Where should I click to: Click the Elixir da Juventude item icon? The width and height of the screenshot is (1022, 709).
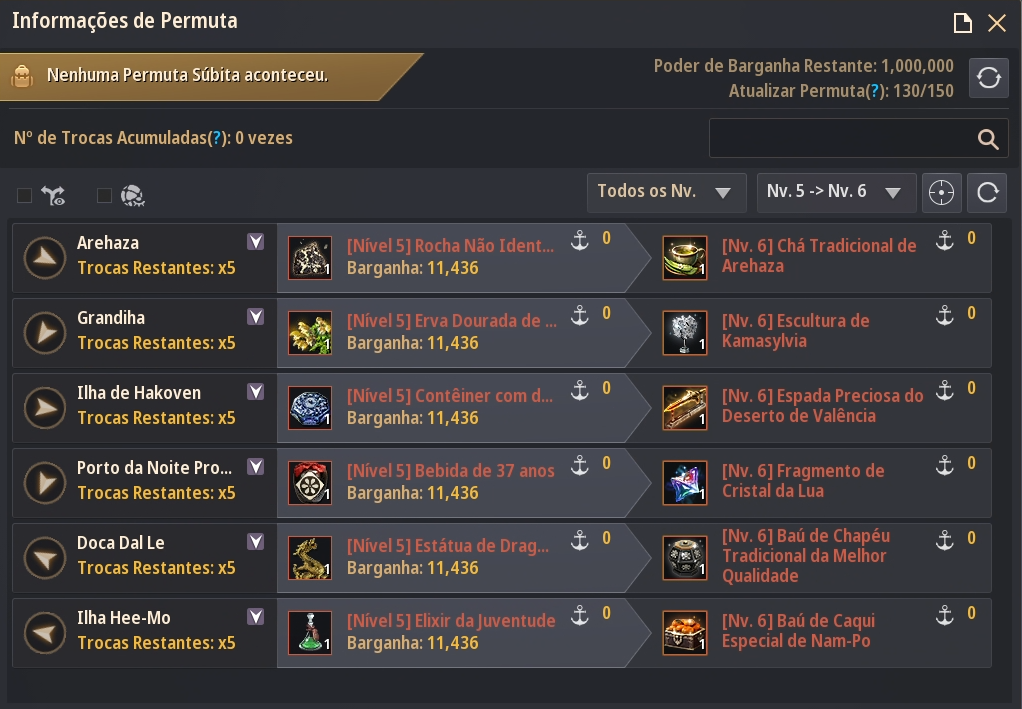pyautogui.click(x=310, y=632)
